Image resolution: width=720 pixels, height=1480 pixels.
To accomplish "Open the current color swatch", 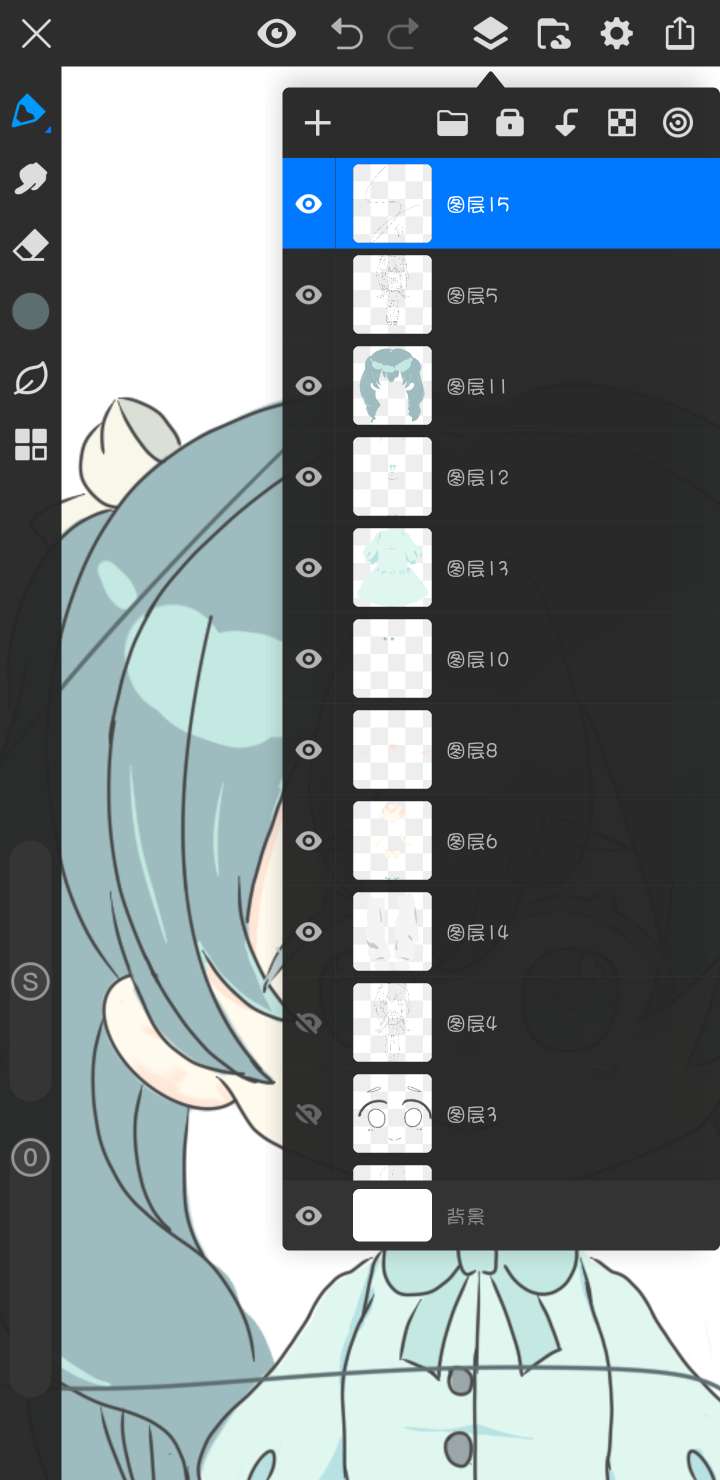I will (30, 312).
